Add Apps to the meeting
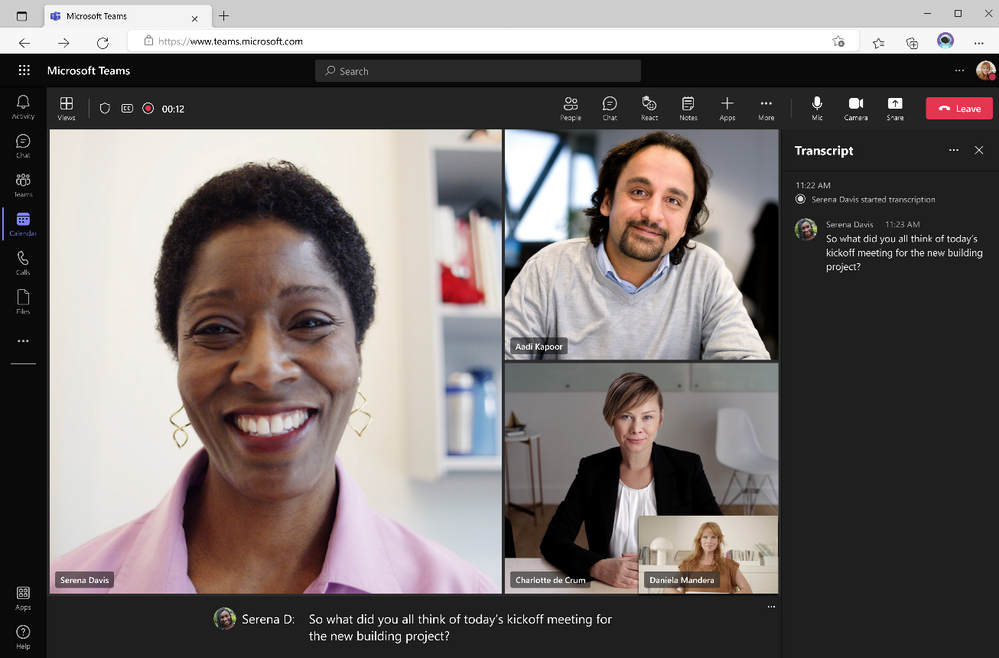The width and height of the screenshot is (999, 658). coord(727,108)
